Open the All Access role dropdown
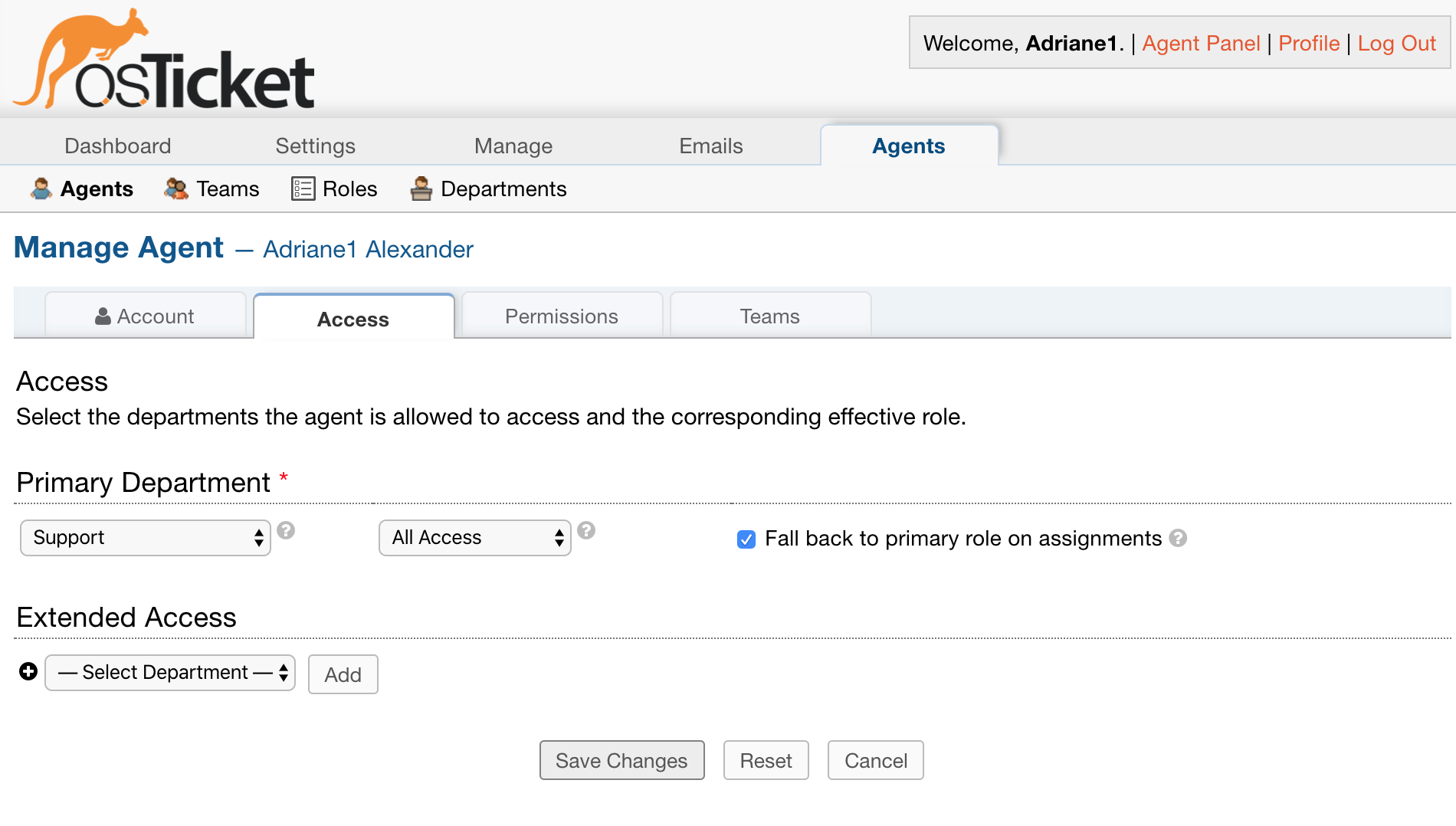This screenshot has height=826, width=1456. tap(475, 538)
